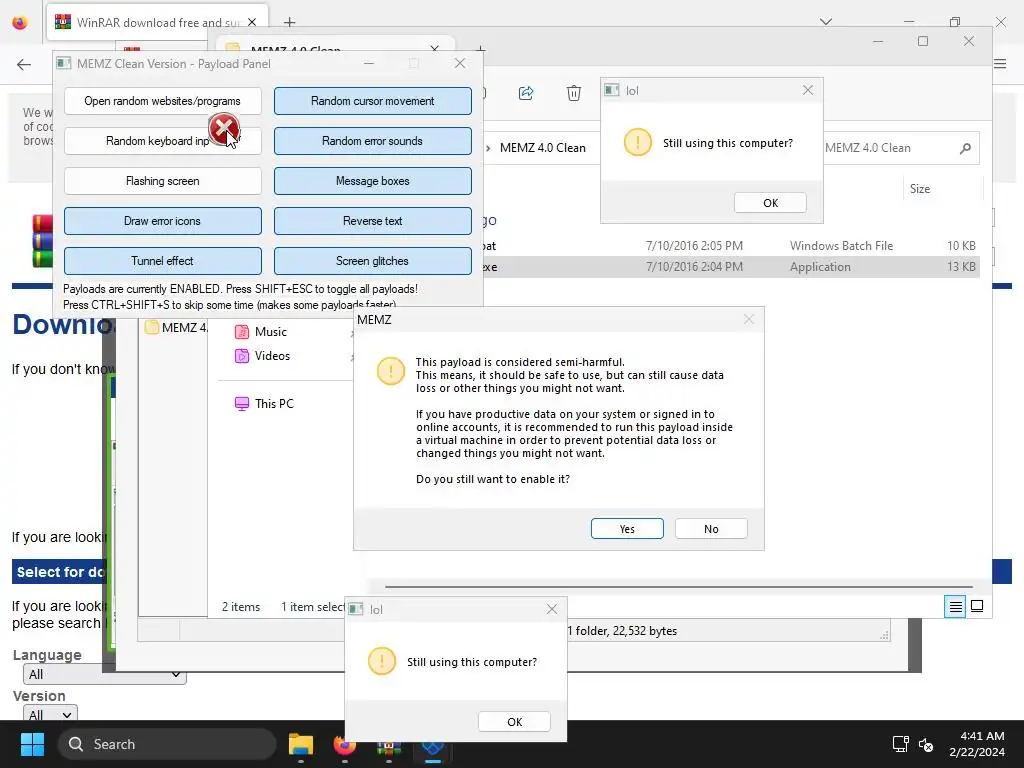Toggle the Random cursor movement payload
1024x768 pixels.
(x=372, y=101)
